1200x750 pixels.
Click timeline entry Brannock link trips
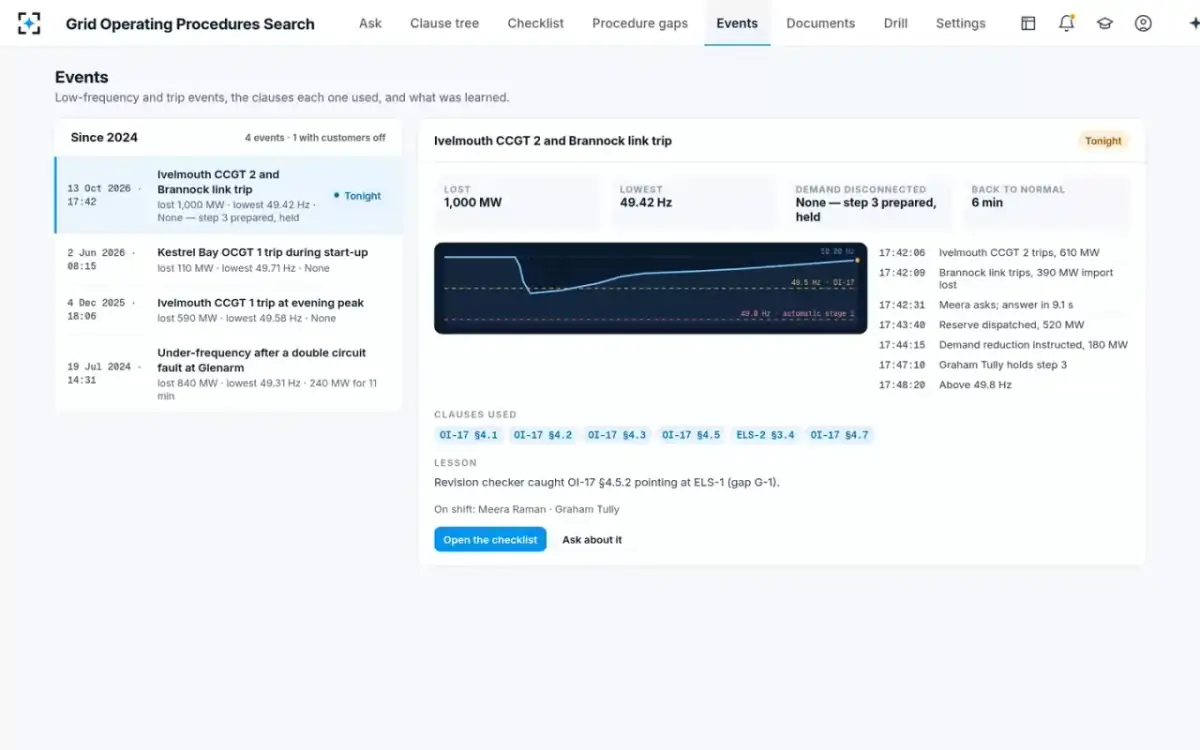[x=1003, y=279]
